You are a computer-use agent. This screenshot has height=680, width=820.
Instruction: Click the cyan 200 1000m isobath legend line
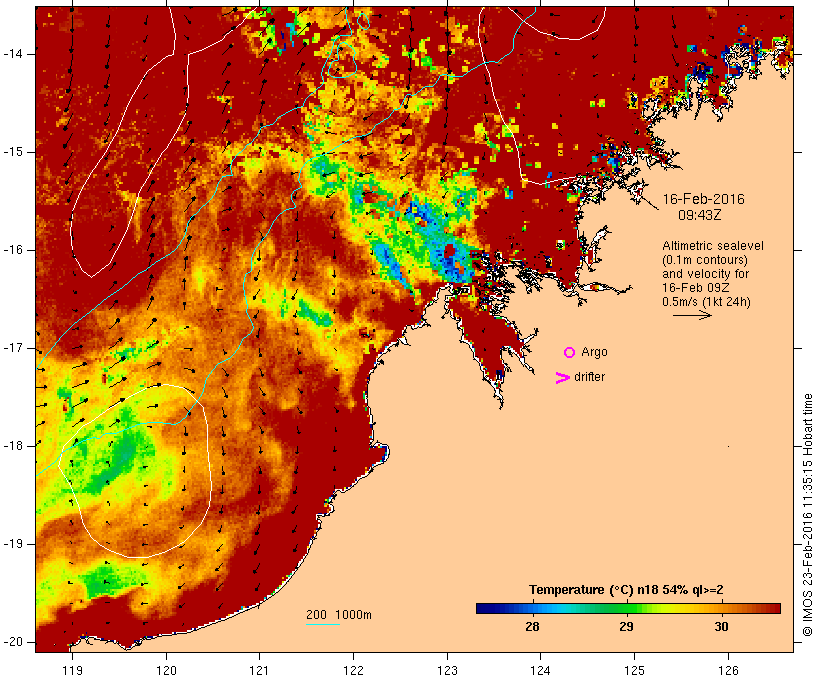[x=323, y=624]
